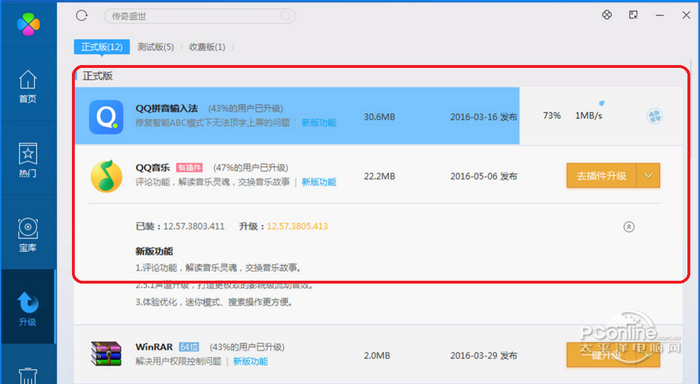Screen dimensions: 700x384
Task: Click the 73% download progress value
Action: (x=552, y=116)
